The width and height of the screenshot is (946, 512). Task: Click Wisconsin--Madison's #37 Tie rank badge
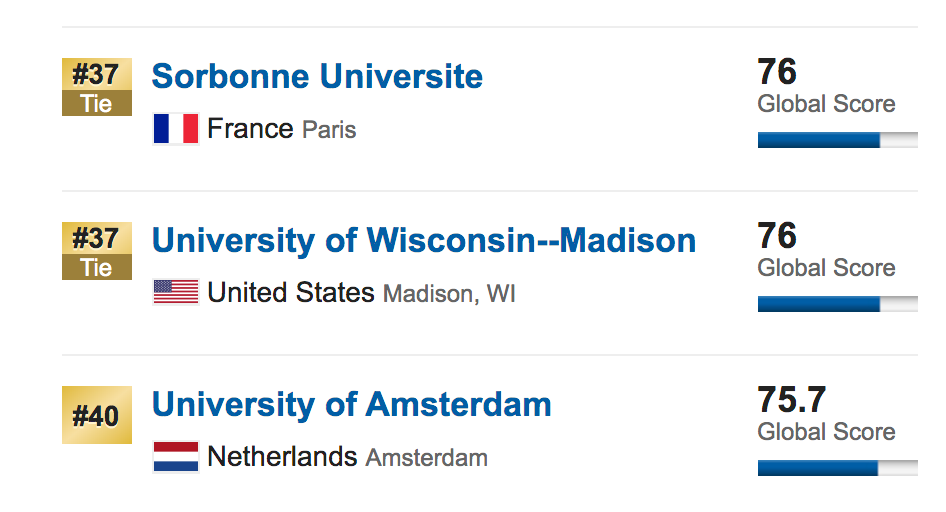point(97,251)
